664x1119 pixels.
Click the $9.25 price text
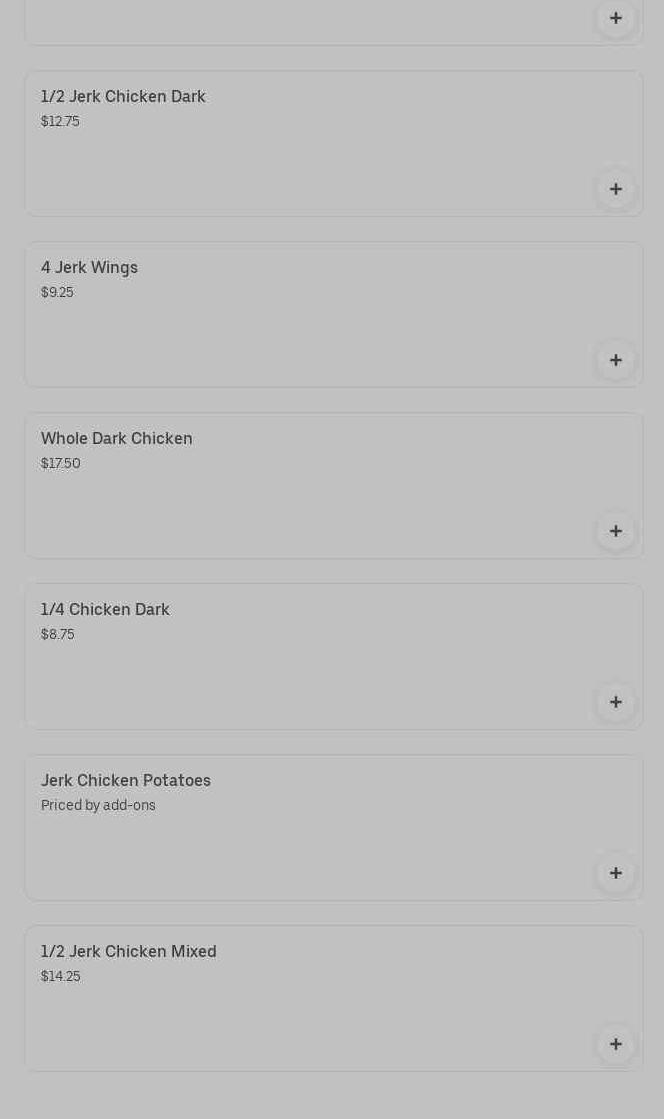click(x=57, y=293)
